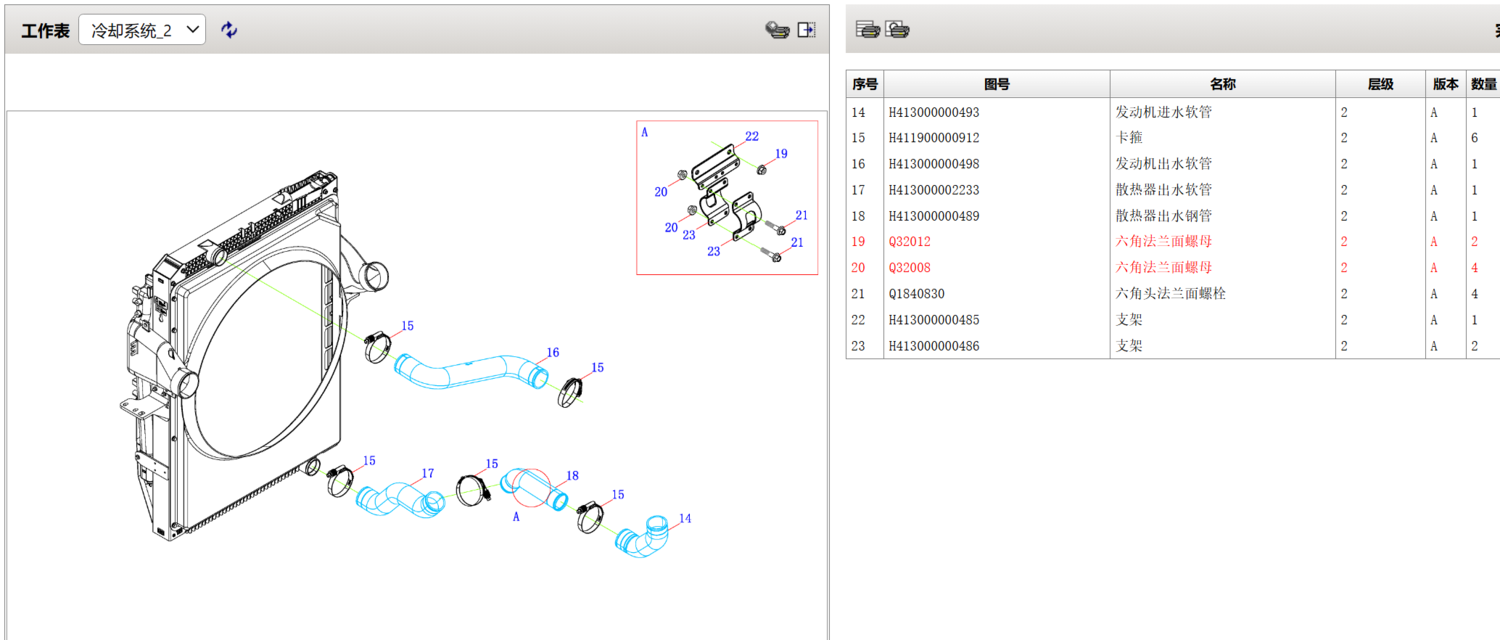
Task: Click the second print icon above the parts table
Action: [897, 30]
